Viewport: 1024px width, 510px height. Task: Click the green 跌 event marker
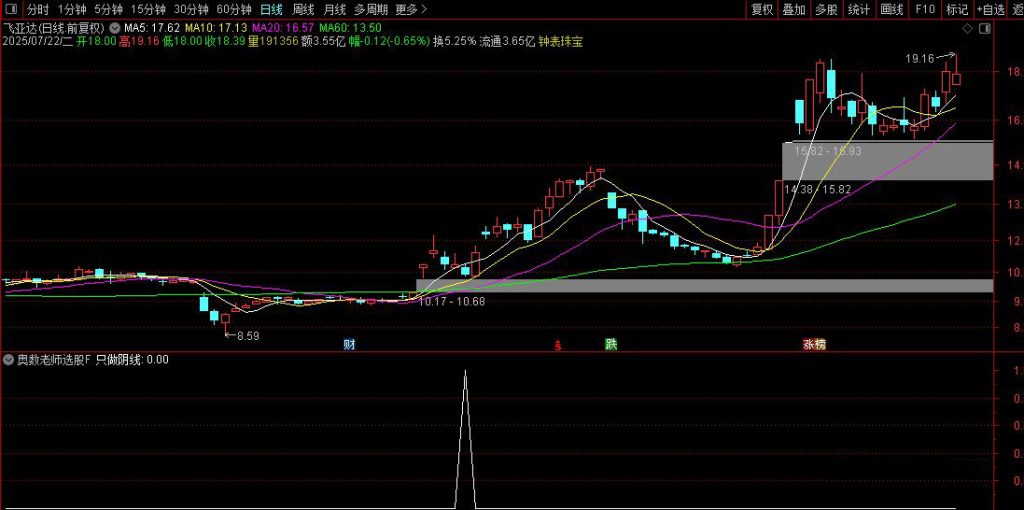[611, 344]
